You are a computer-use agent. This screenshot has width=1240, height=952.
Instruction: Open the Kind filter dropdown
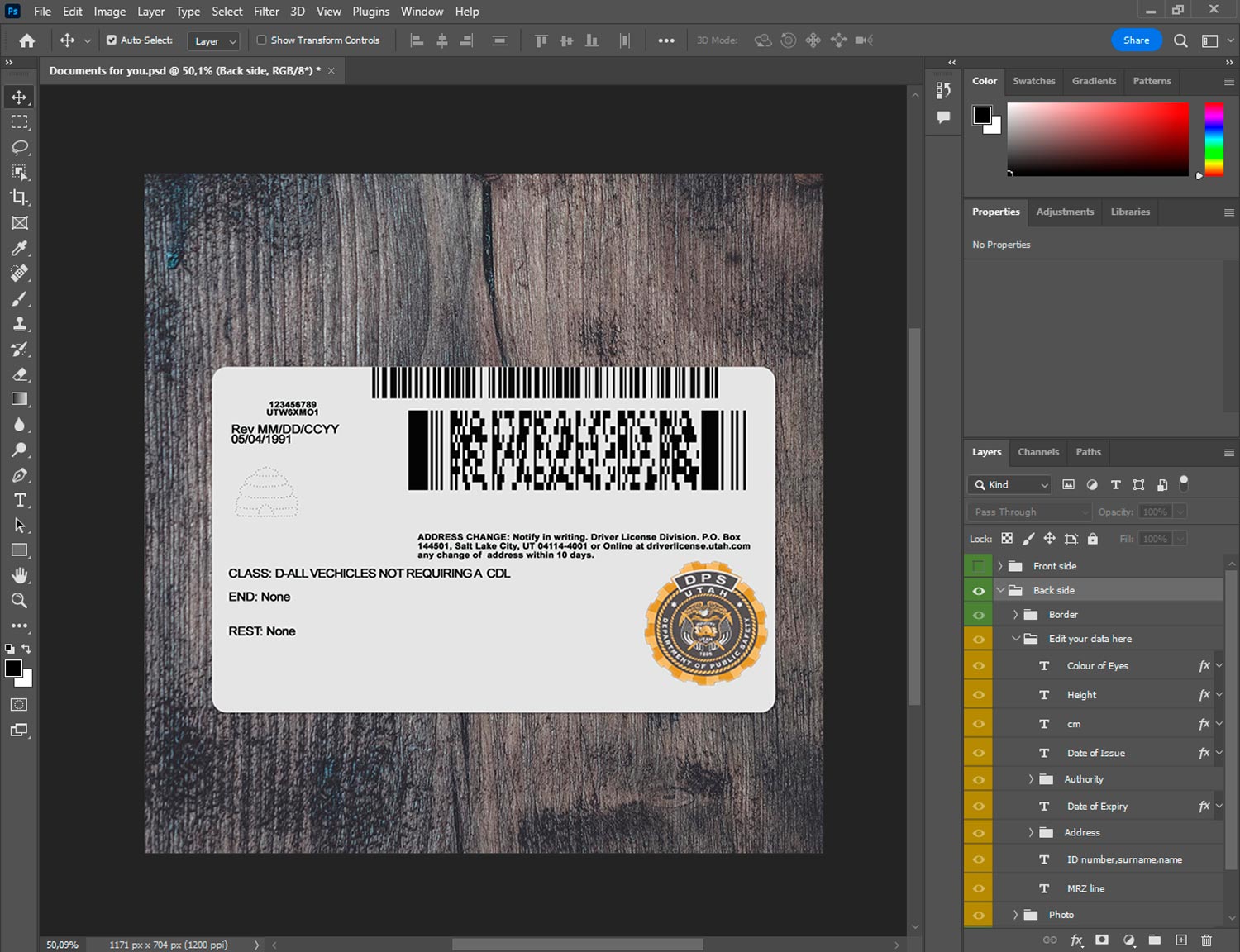click(x=1010, y=485)
